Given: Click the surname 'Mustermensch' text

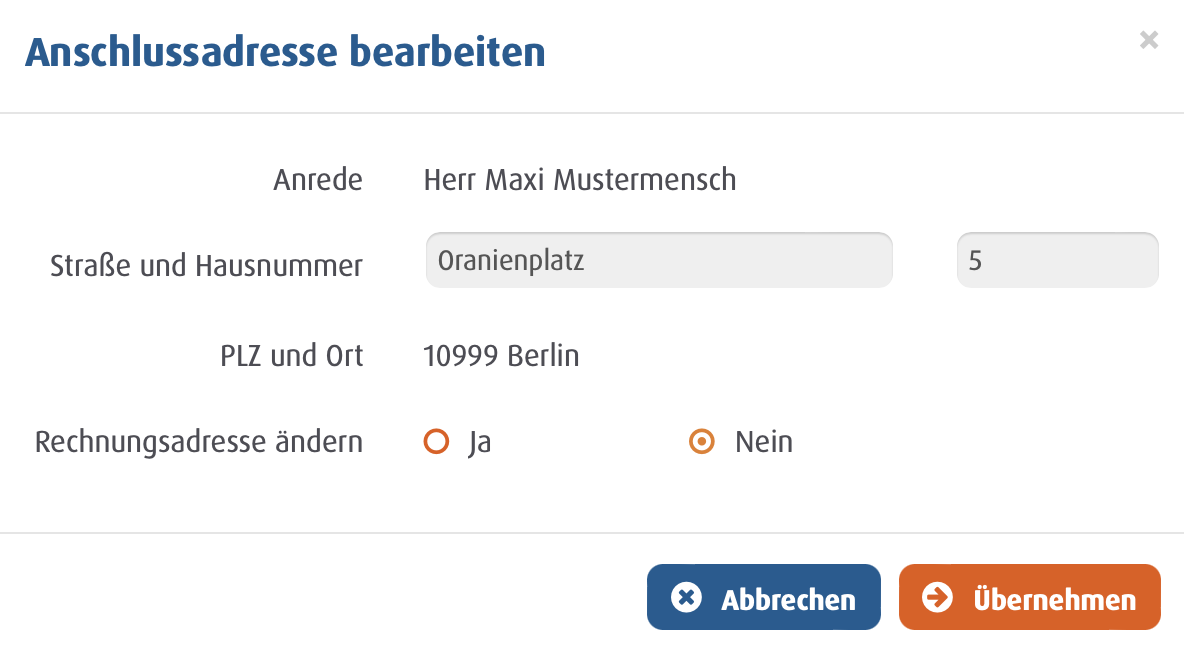Looking at the screenshot, I should pyautogui.click(x=645, y=180).
